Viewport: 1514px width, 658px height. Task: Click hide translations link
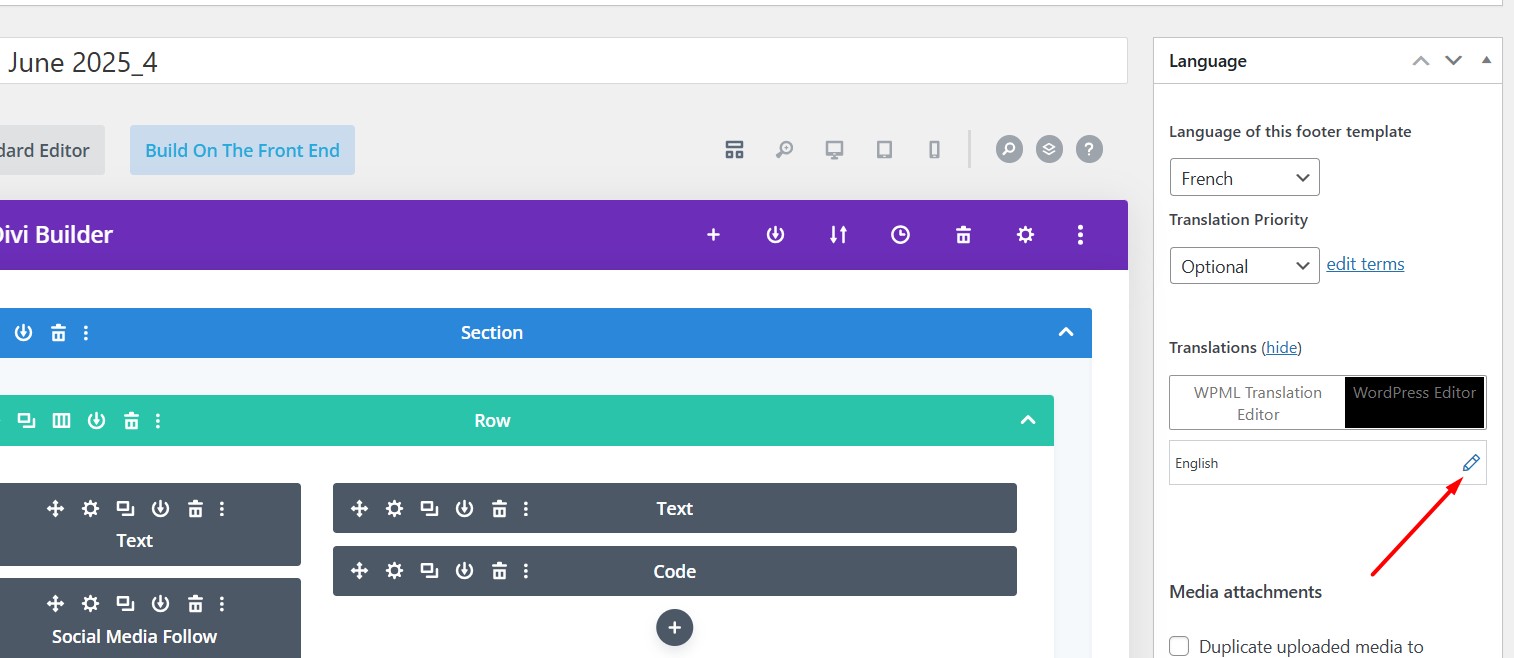1281,347
